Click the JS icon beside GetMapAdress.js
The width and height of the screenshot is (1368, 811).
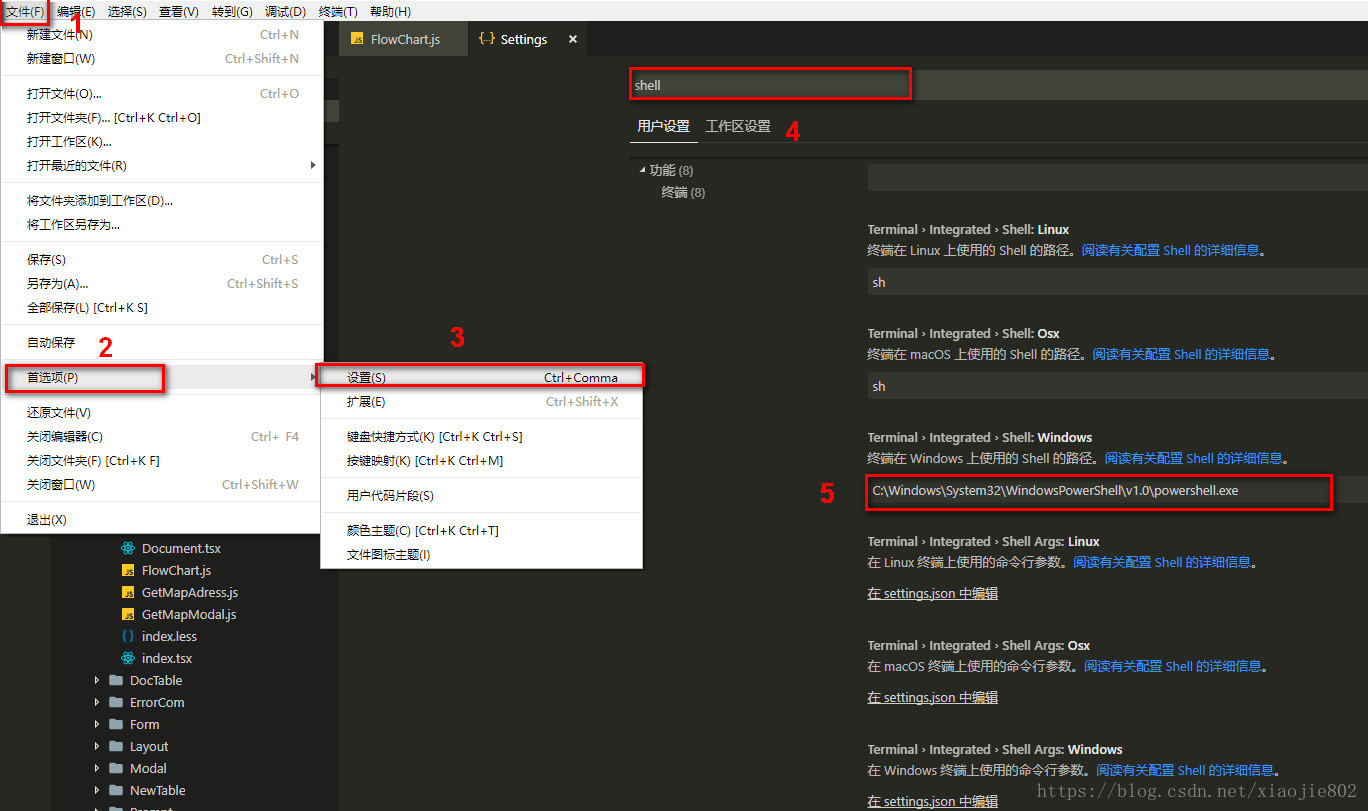coord(128,592)
